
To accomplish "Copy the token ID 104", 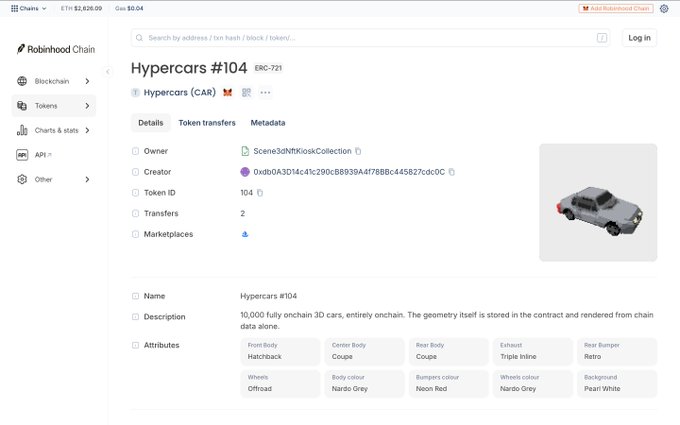I will click(260, 193).
